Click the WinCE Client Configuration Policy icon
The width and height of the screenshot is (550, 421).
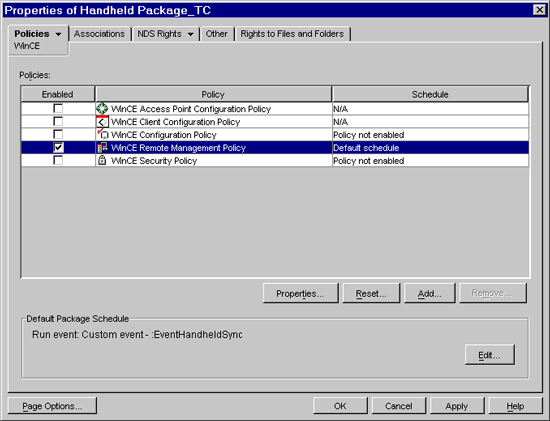(x=102, y=122)
